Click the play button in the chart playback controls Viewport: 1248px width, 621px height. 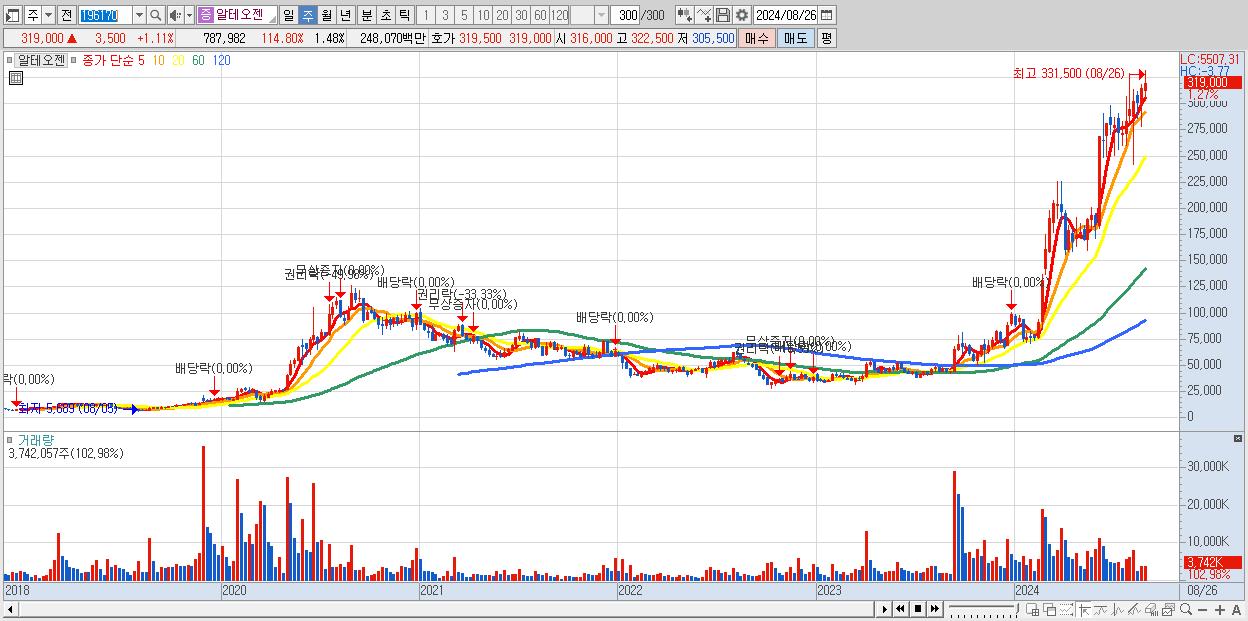coord(885,609)
